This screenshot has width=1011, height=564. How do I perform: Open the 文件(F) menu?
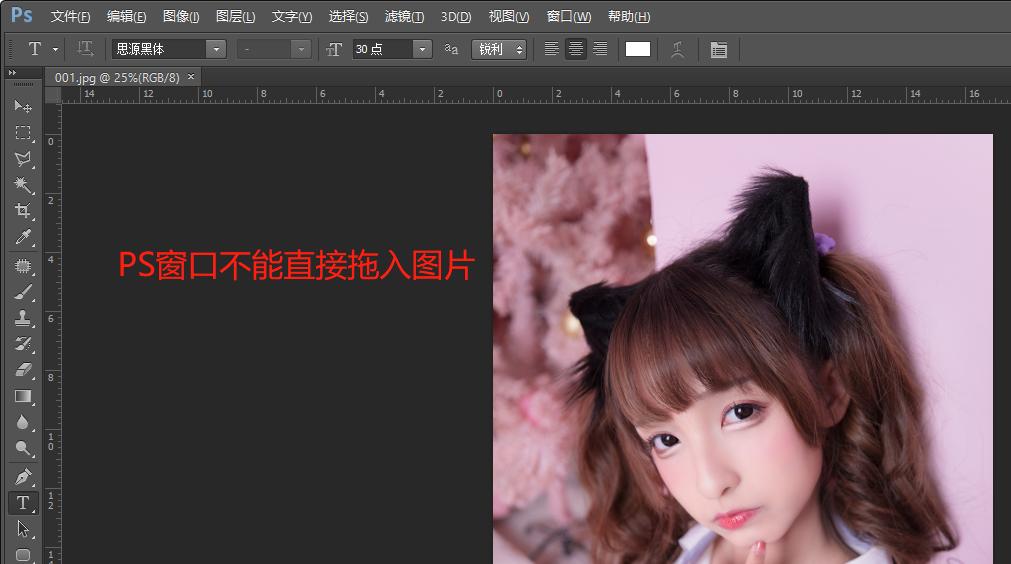coord(70,16)
